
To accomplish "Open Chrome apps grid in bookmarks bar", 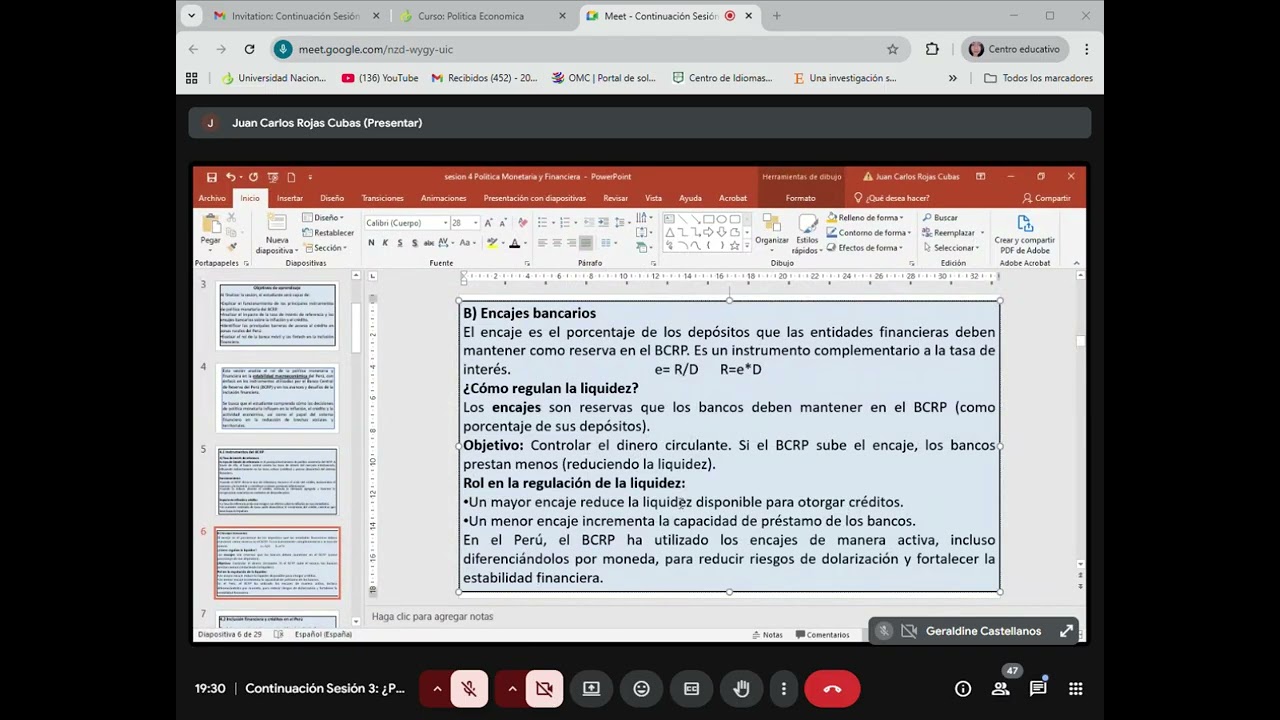I will (x=192, y=78).
